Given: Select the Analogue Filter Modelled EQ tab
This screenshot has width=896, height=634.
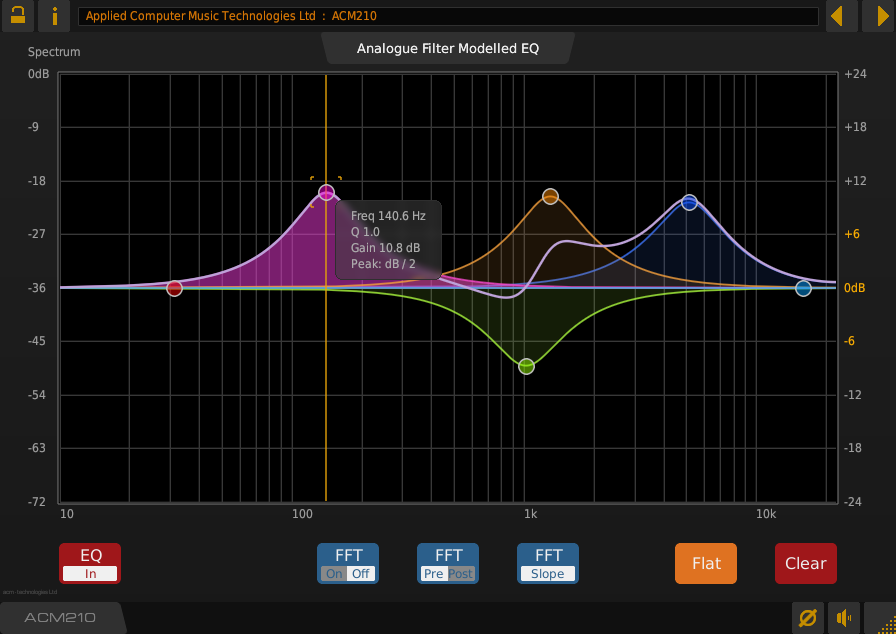Looking at the screenshot, I should [x=447, y=48].
